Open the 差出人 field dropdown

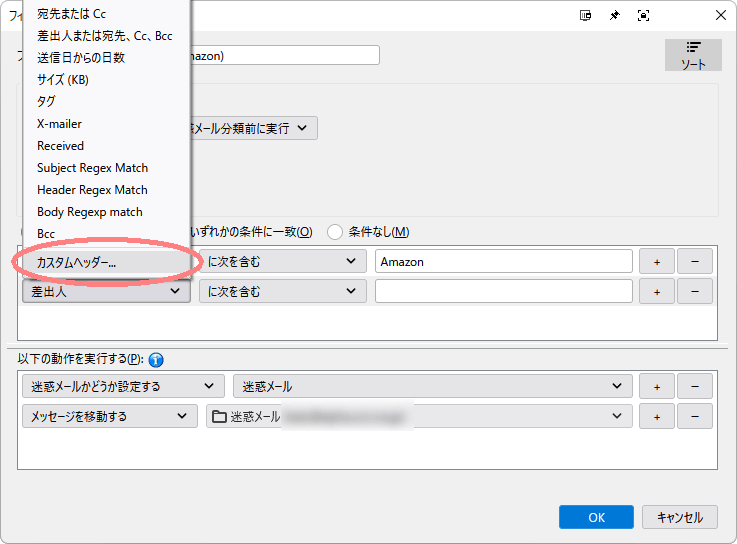tap(106, 291)
